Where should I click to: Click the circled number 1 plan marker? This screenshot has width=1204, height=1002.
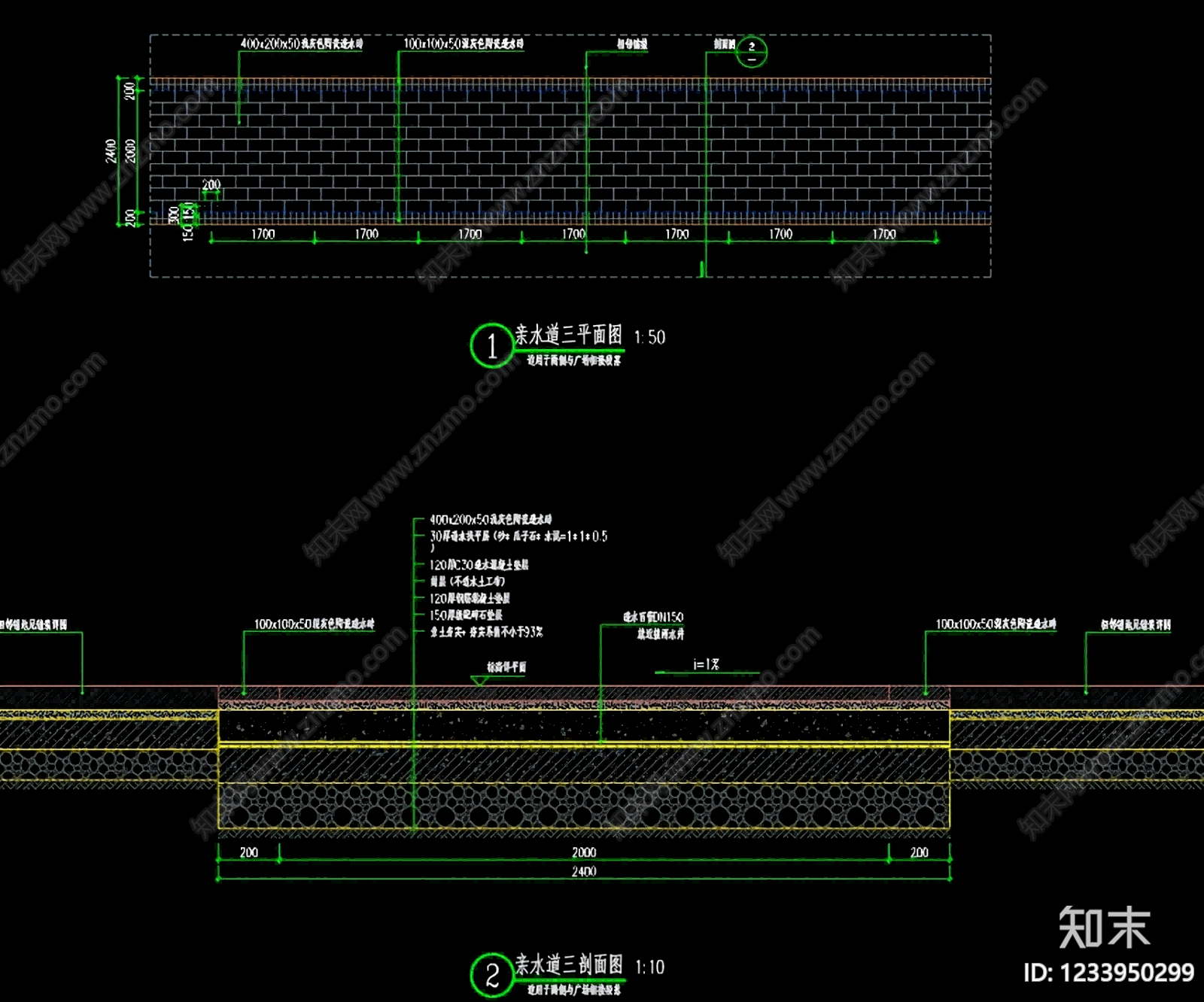click(491, 346)
